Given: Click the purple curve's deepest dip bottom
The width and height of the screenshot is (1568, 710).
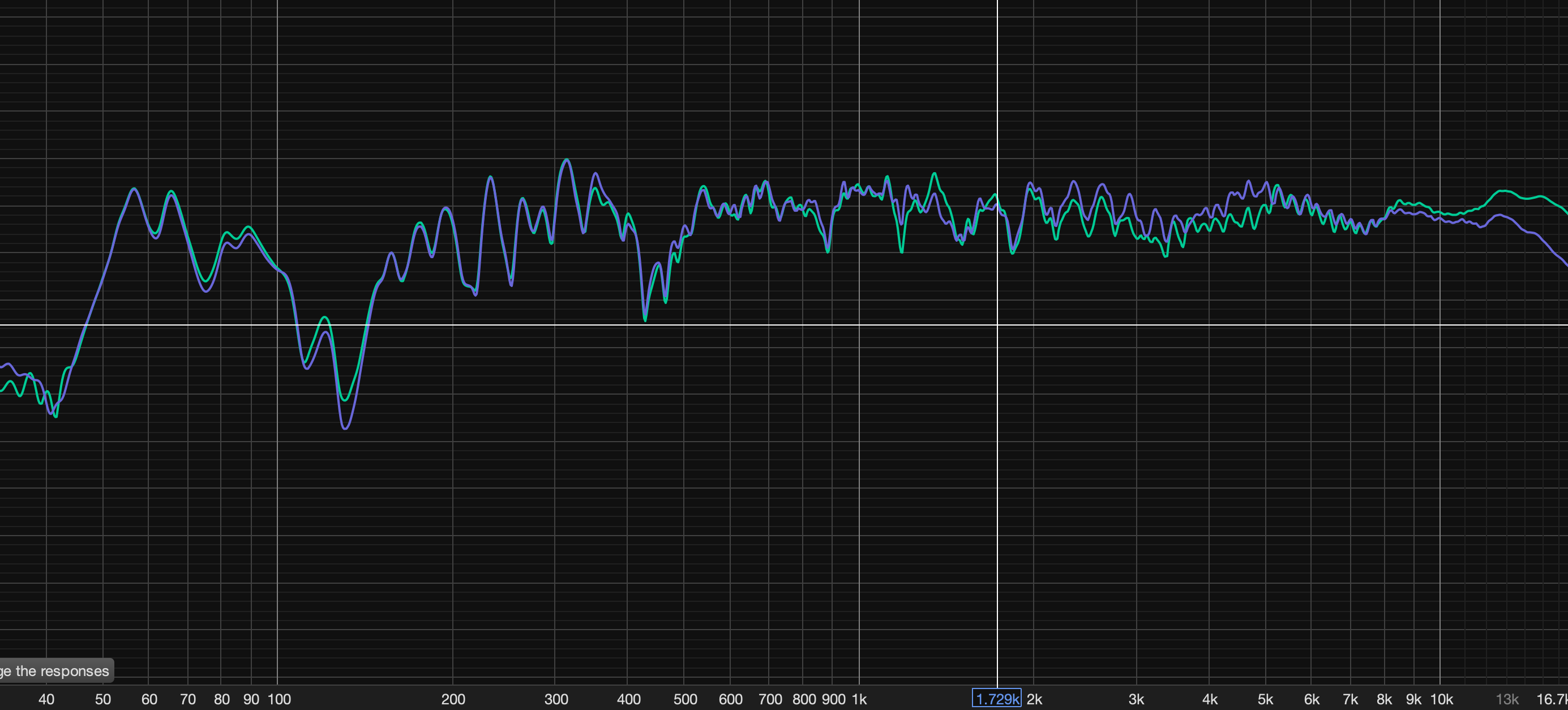Looking at the screenshot, I should (345, 429).
